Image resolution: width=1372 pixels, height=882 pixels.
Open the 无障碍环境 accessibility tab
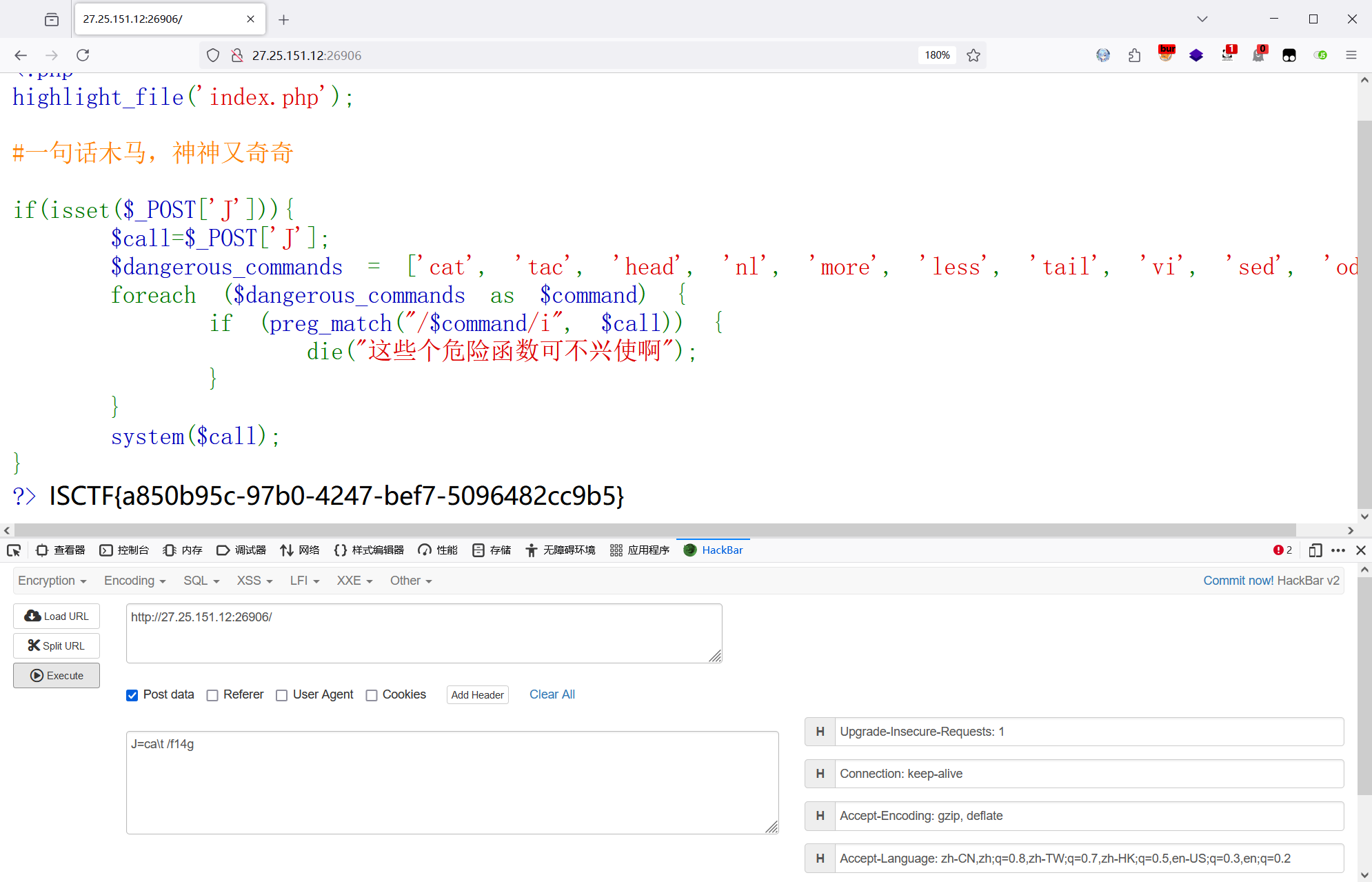pos(561,550)
